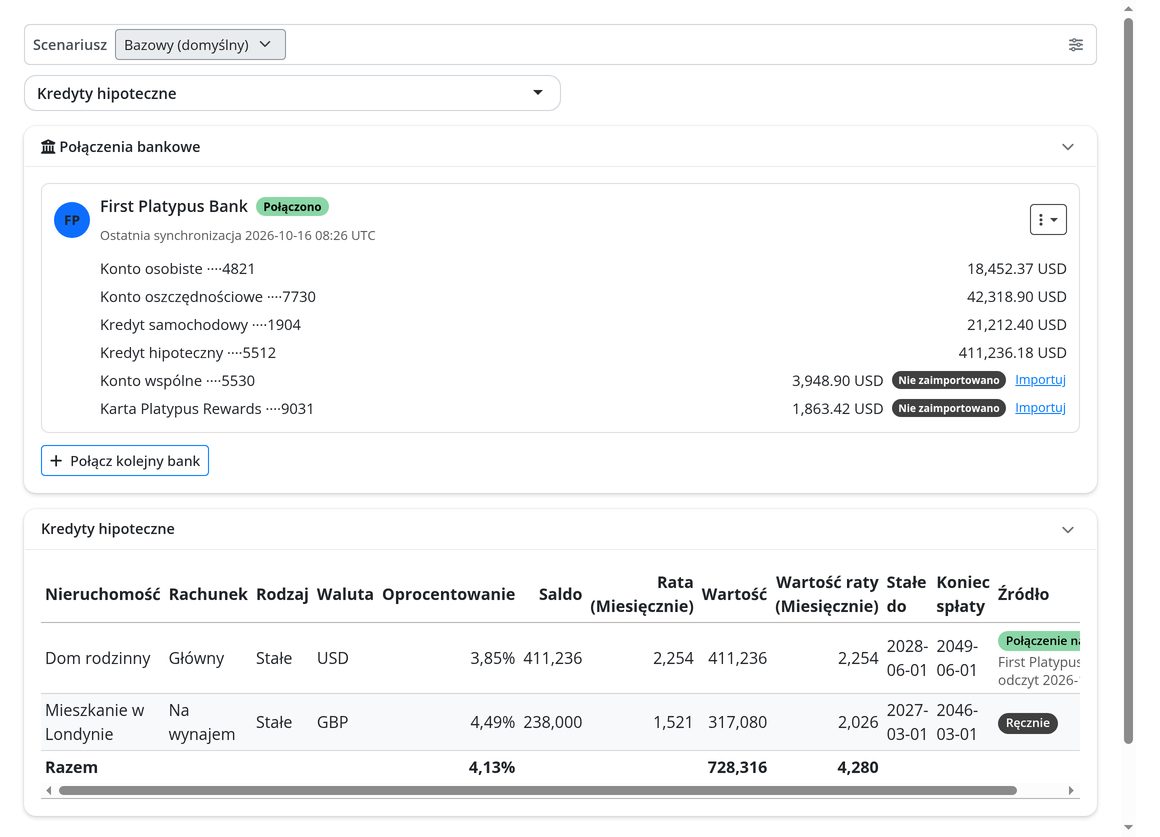
Task: Import the Karta Platypus Rewards account
Action: tap(1040, 408)
